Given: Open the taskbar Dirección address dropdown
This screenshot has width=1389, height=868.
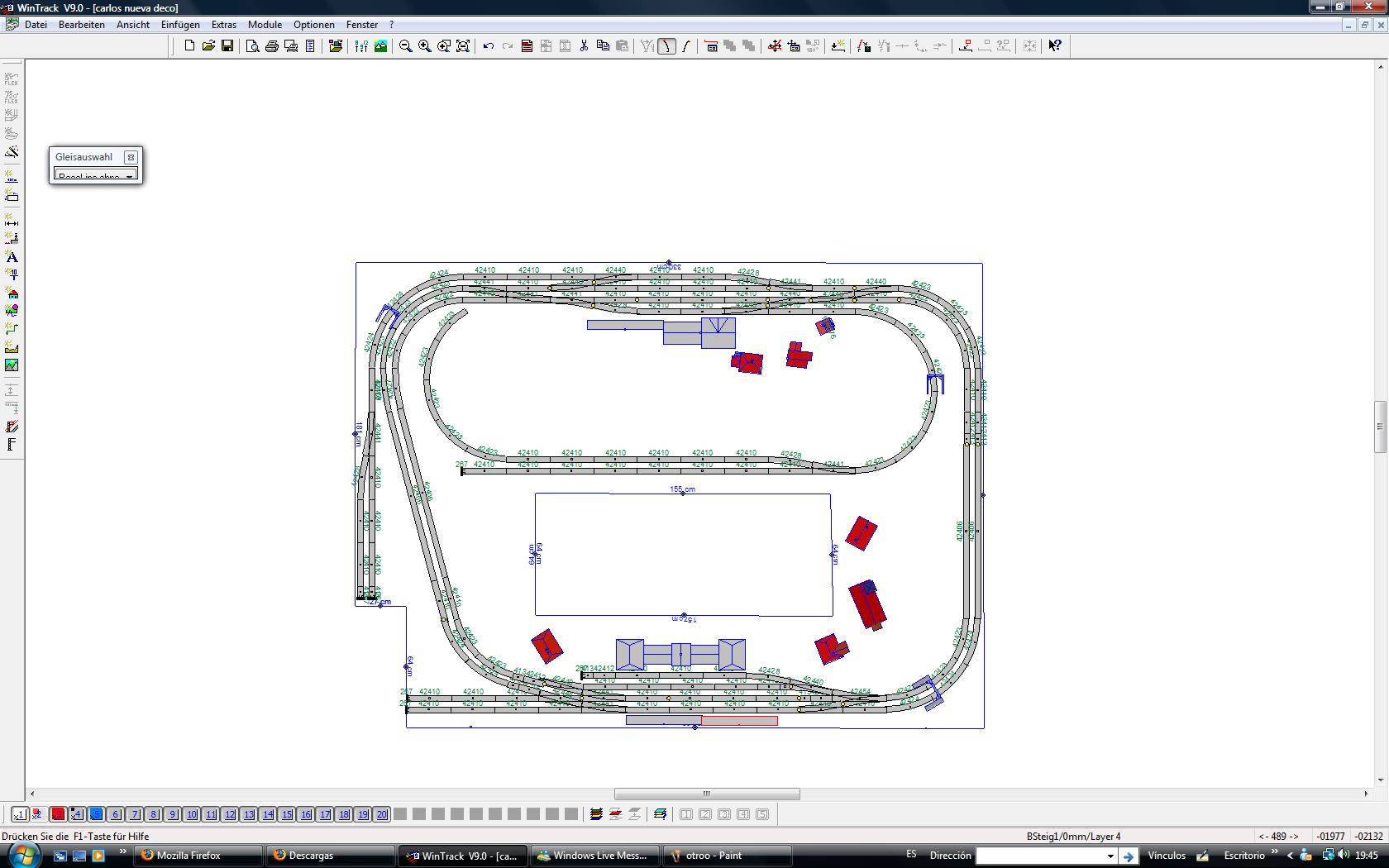Looking at the screenshot, I should tap(1110, 856).
